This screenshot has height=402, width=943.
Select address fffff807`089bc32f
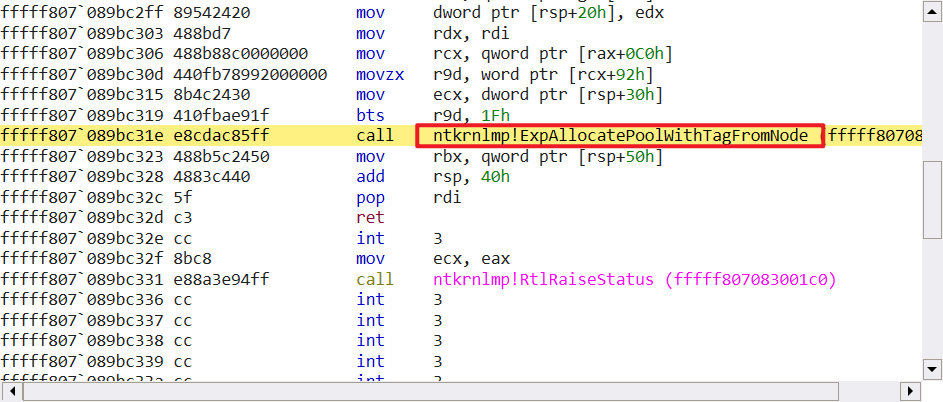coord(81,259)
